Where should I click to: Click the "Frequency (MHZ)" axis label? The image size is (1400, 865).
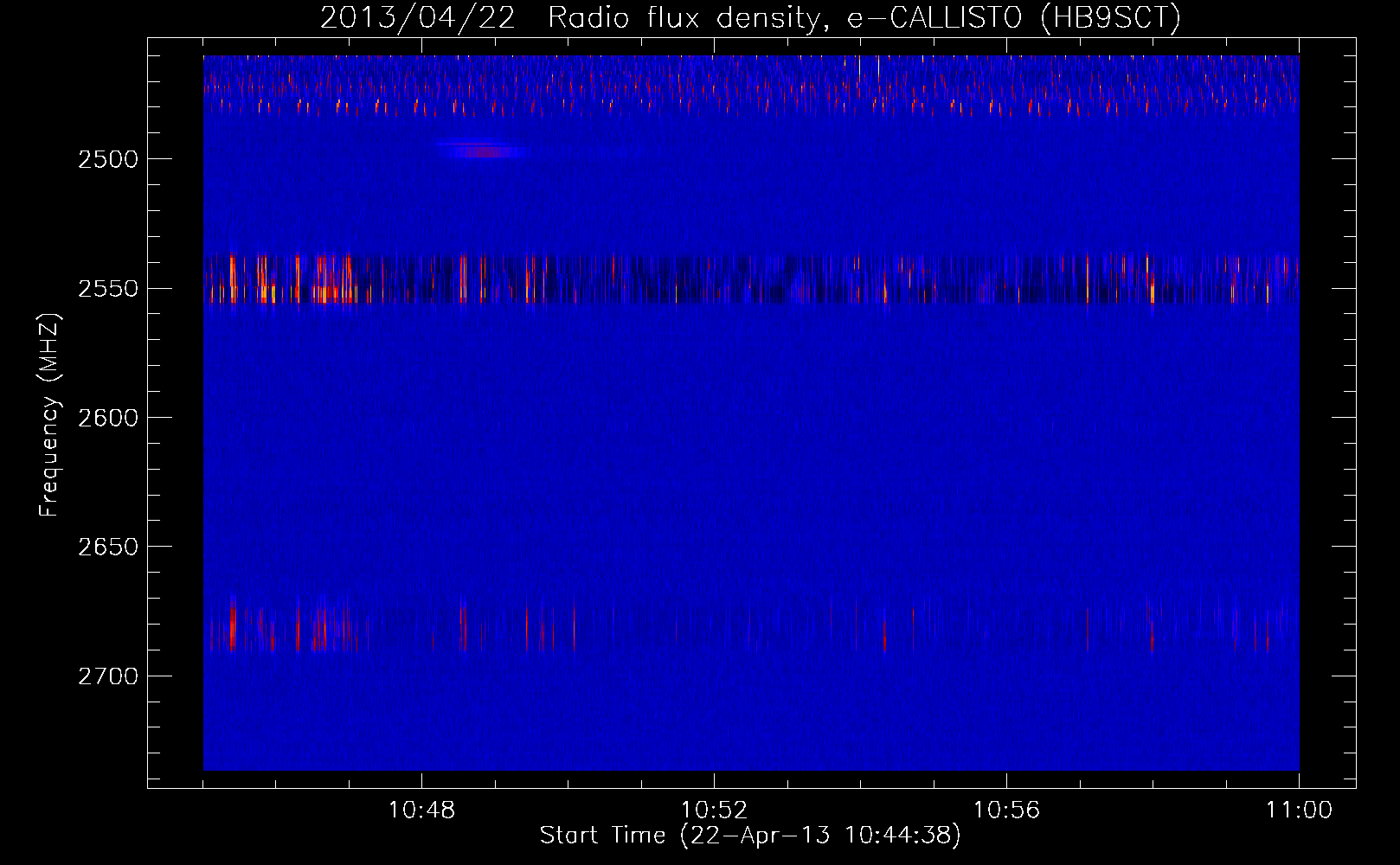[x=50, y=415]
